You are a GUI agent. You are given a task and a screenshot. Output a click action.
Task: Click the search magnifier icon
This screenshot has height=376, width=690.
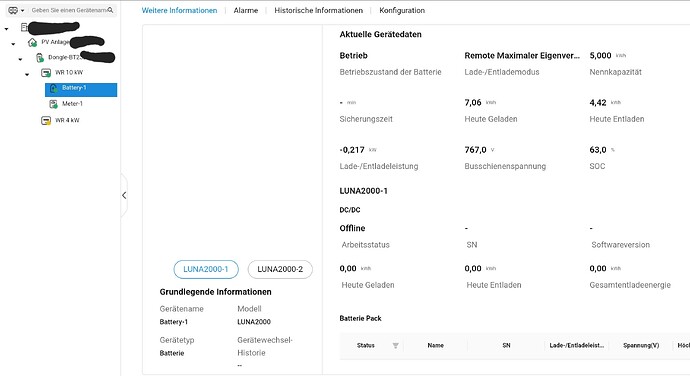(110, 10)
